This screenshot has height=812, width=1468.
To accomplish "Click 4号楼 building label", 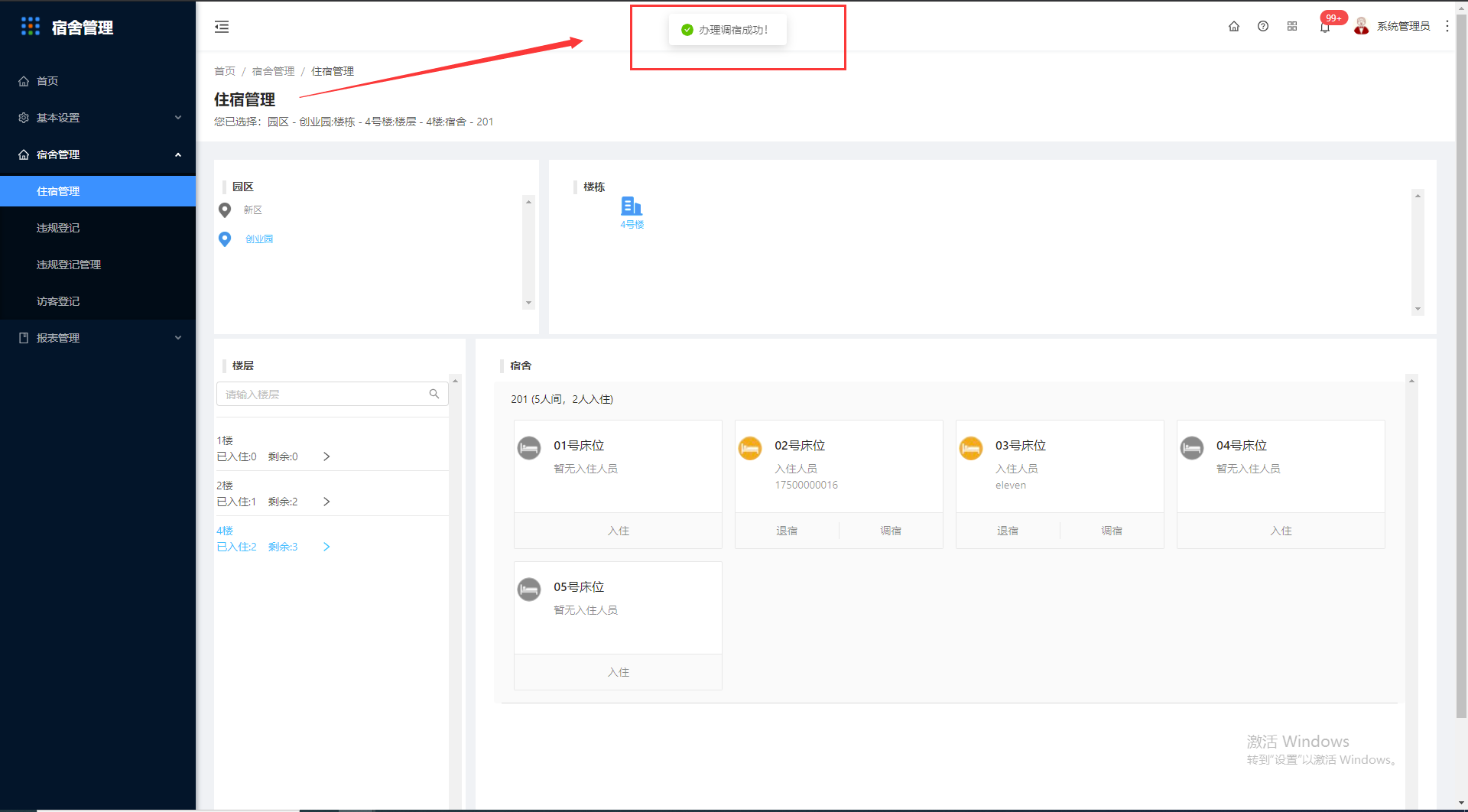I will (x=632, y=225).
